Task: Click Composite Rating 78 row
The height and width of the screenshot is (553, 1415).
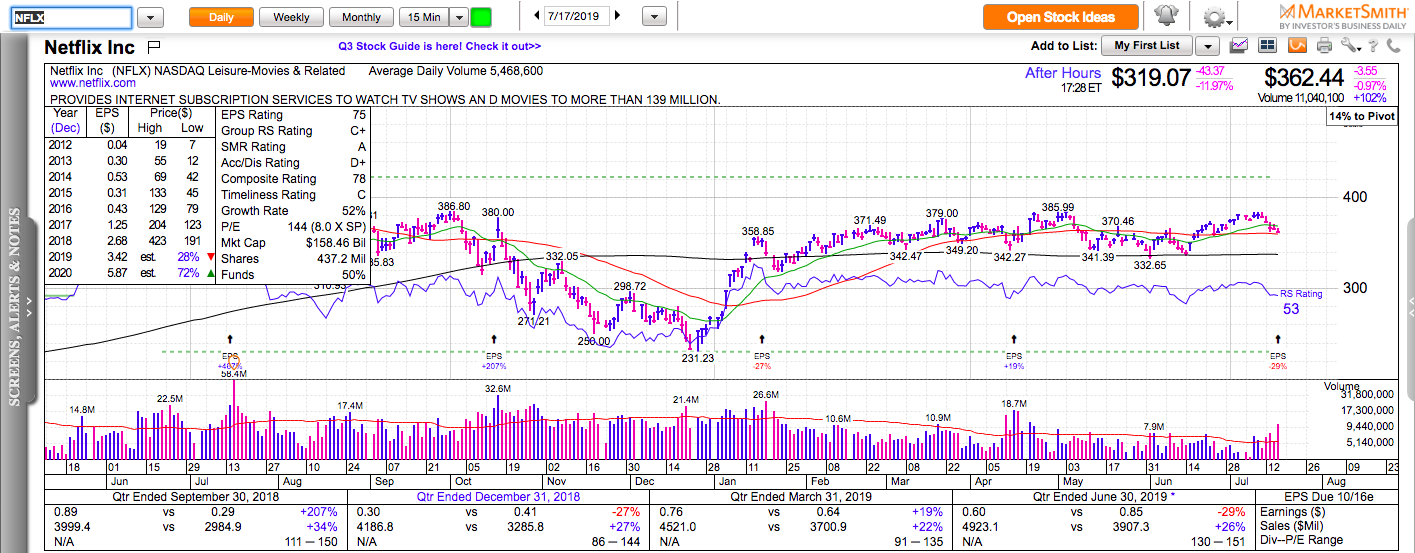Action: tap(294, 179)
